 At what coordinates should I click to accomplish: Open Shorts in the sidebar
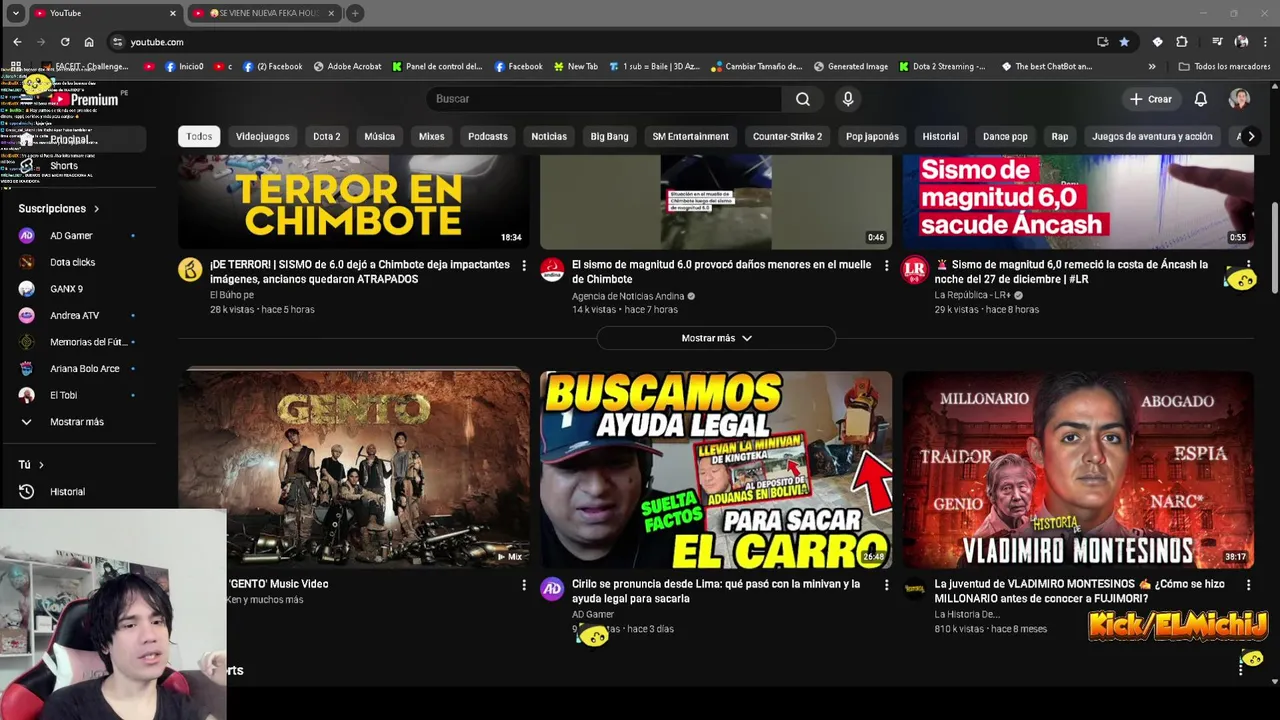coord(64,166)
